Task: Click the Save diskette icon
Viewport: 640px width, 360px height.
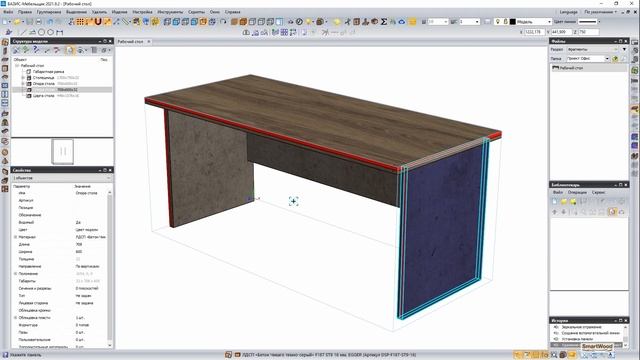Action: [29, 22]
